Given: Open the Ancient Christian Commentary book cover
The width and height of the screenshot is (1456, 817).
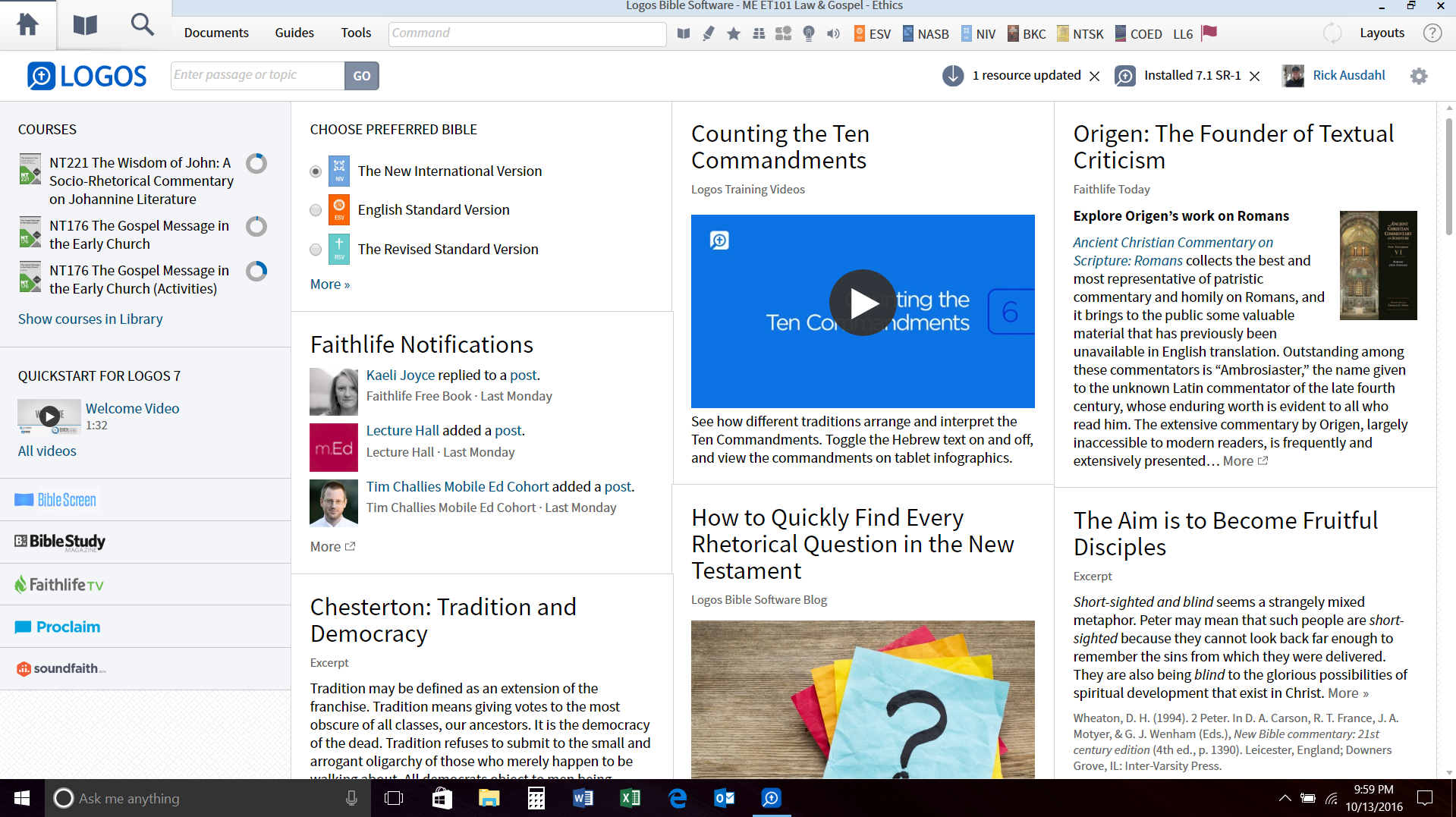Looking at the screenshot, I should (1378, 265).
